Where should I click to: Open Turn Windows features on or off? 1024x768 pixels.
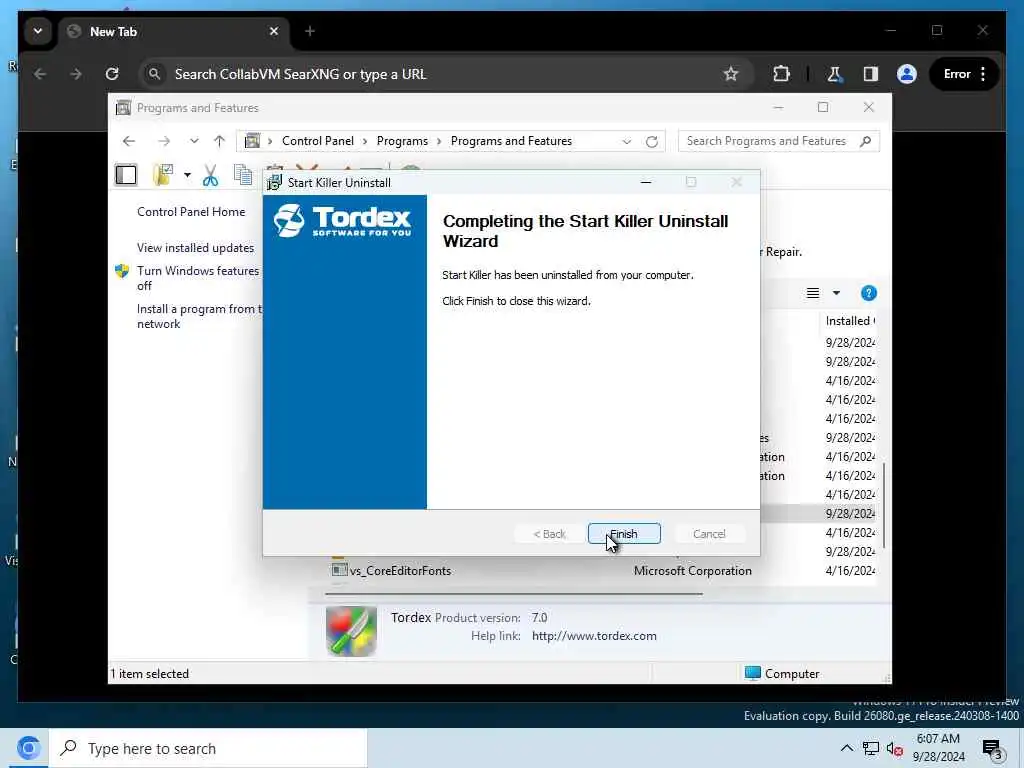[198, 278]
